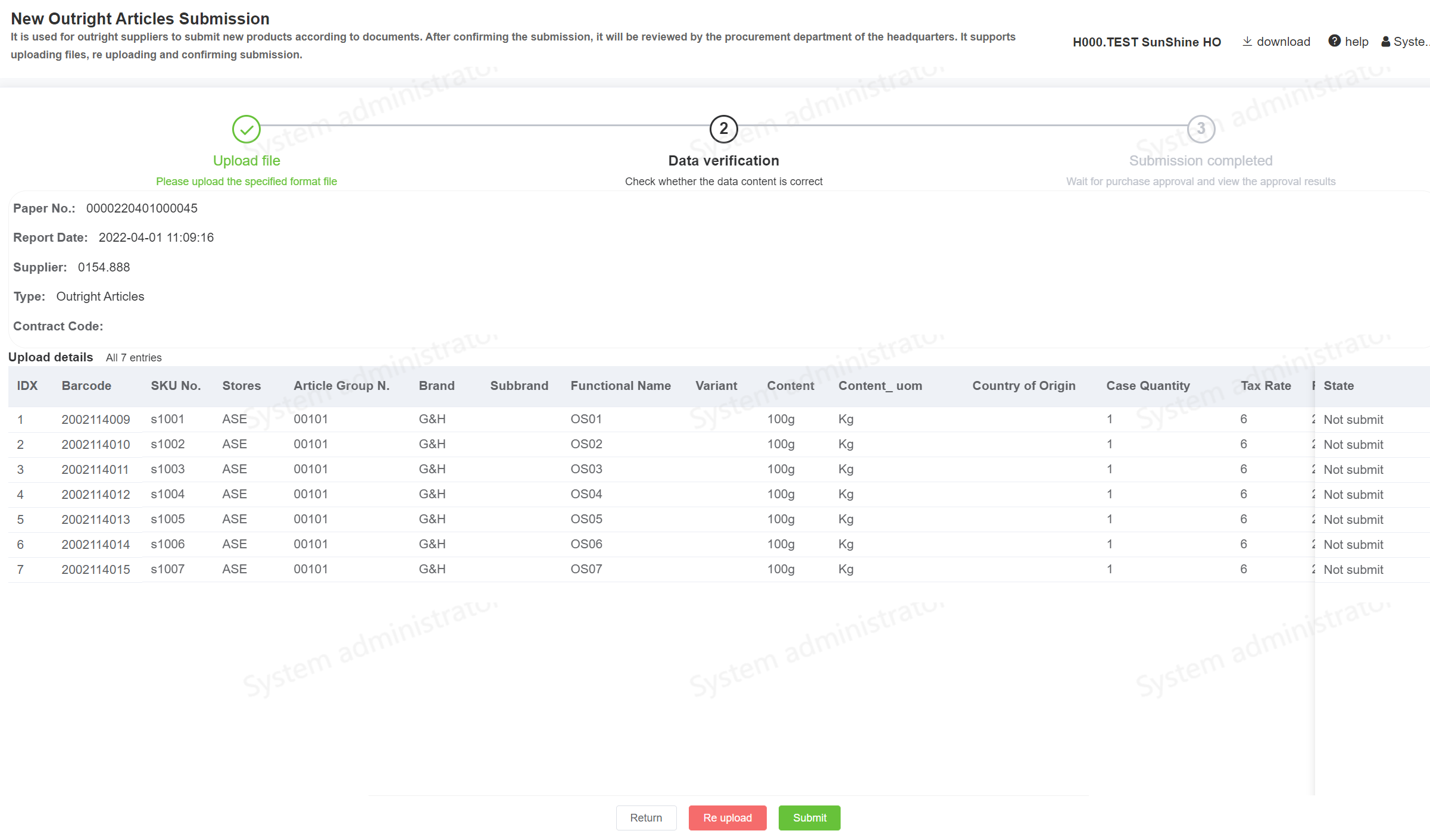Click the Paper No. value 0000220401000045
The height and width of the screenshot is (840, 1430).
click(141, 208)
